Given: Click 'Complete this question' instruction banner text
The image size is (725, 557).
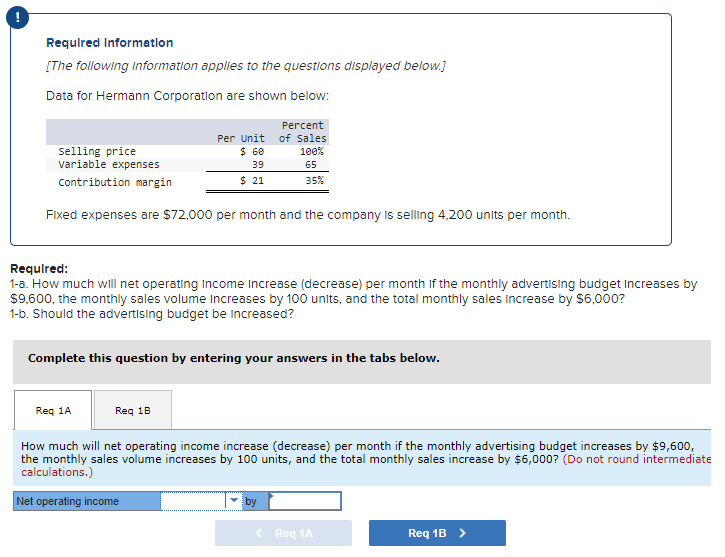Looking at the screenshot, I should (233, 358).
